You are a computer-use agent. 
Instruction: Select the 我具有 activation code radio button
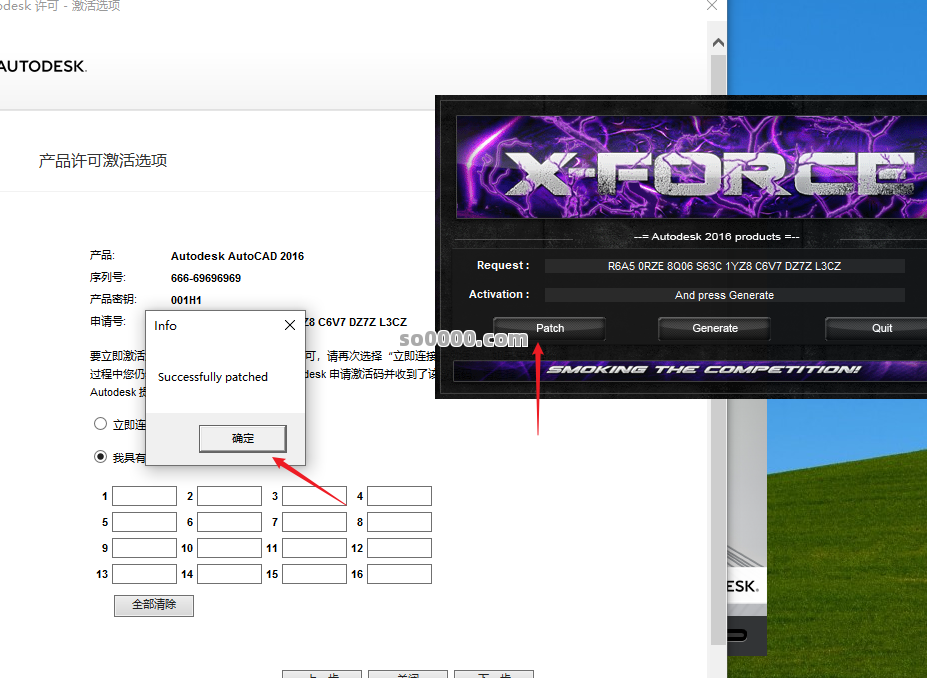click(x=100, y=457)
